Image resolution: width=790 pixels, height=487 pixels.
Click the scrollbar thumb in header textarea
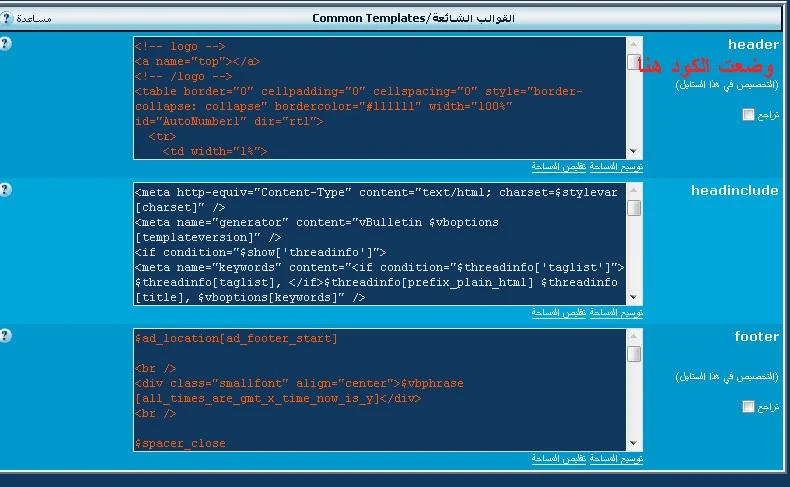tap(634, 63)
